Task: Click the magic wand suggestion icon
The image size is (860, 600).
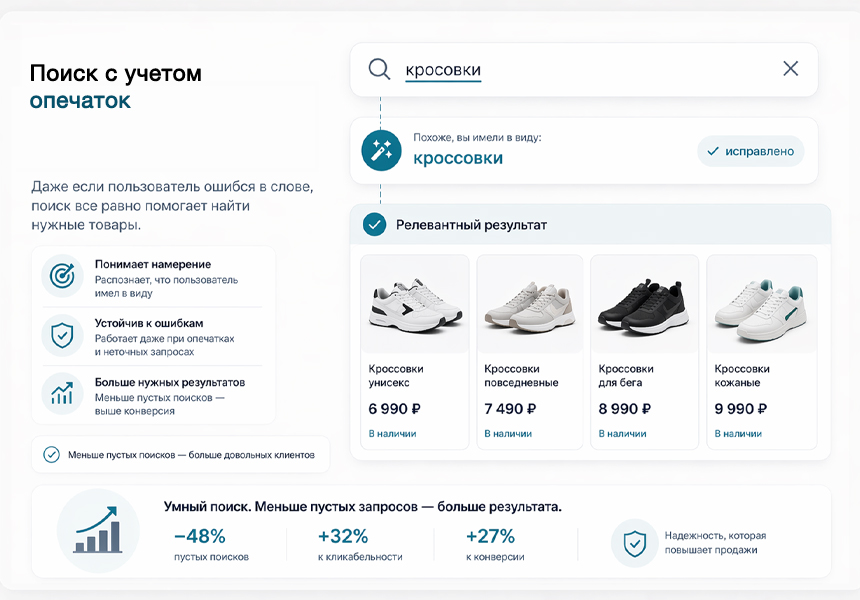Action: click(381, 150)
